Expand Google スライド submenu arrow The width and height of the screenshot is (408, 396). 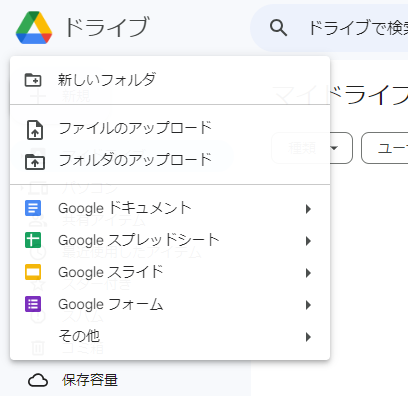308,273
